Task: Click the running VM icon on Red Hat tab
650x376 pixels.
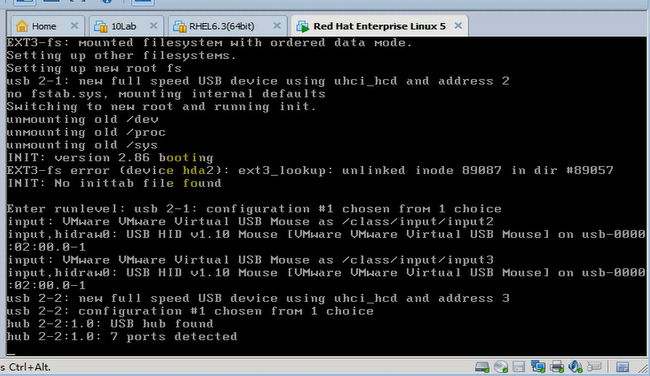Action: (303, 26)
